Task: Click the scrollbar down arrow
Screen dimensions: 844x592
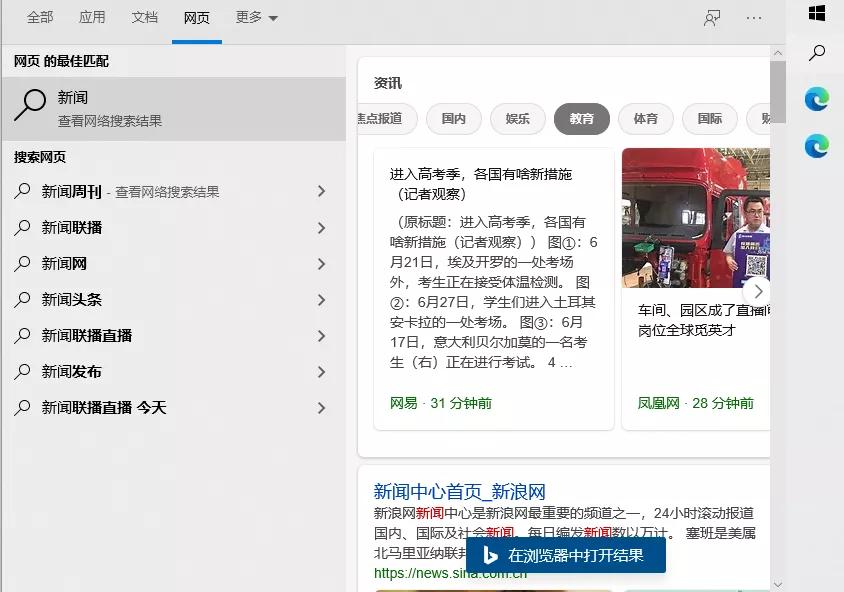Action: click(778, 584)
